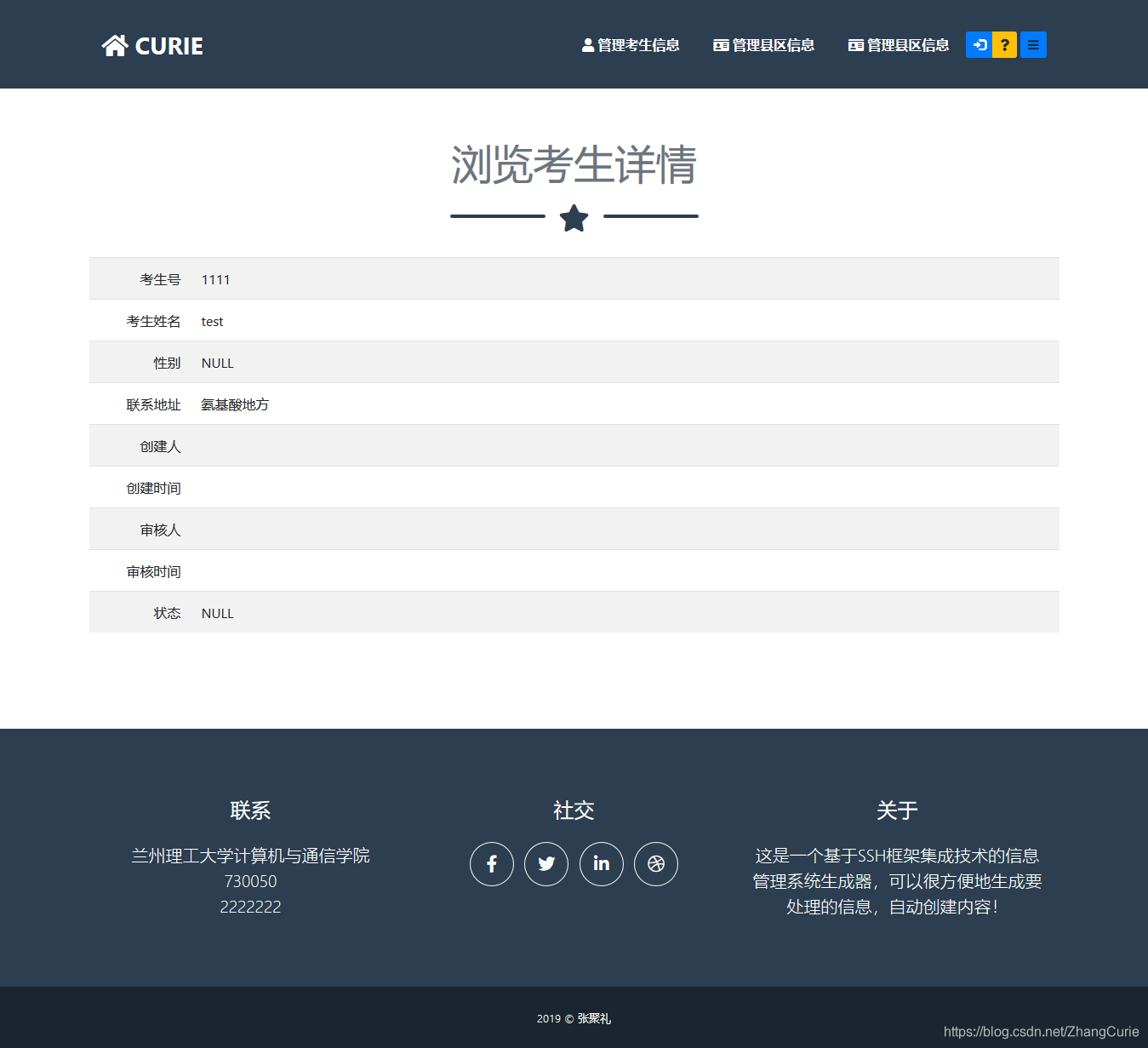Open 管理考生信息 menu item
The image size is (1148, 1048).
click(x=631, y=45)
